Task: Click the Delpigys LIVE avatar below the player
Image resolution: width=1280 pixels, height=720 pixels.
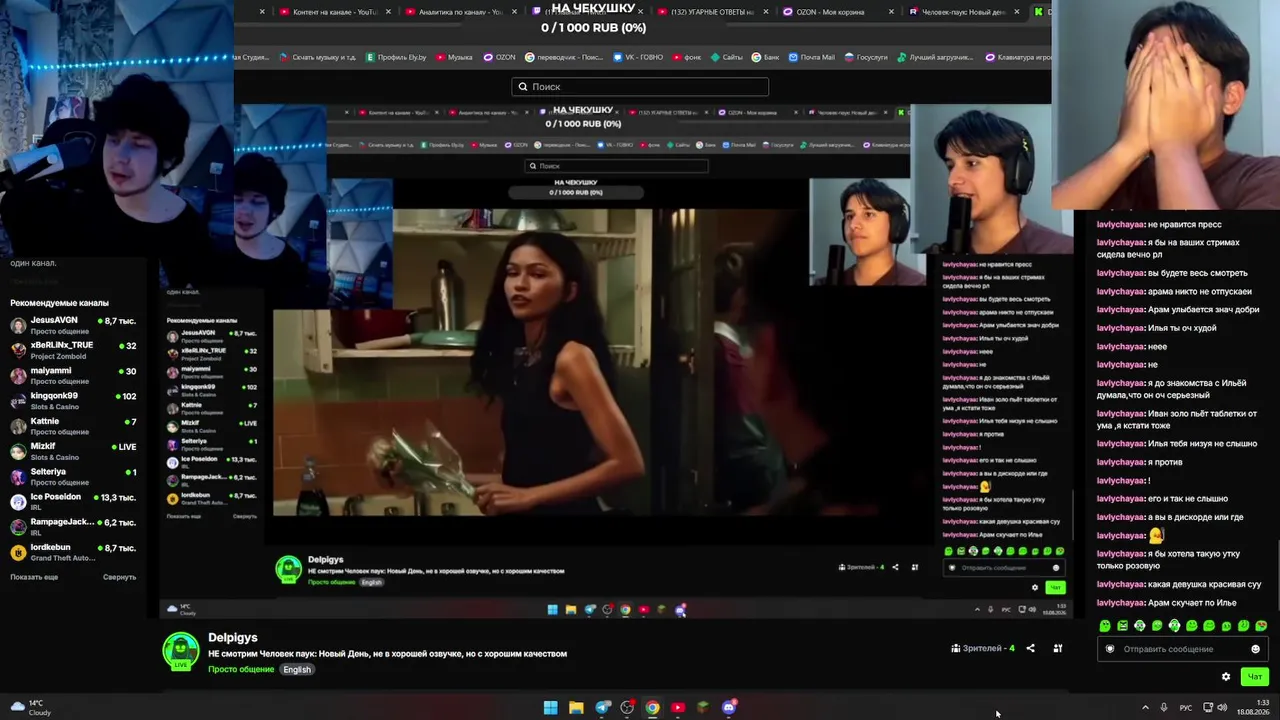Action: [181, 651]
